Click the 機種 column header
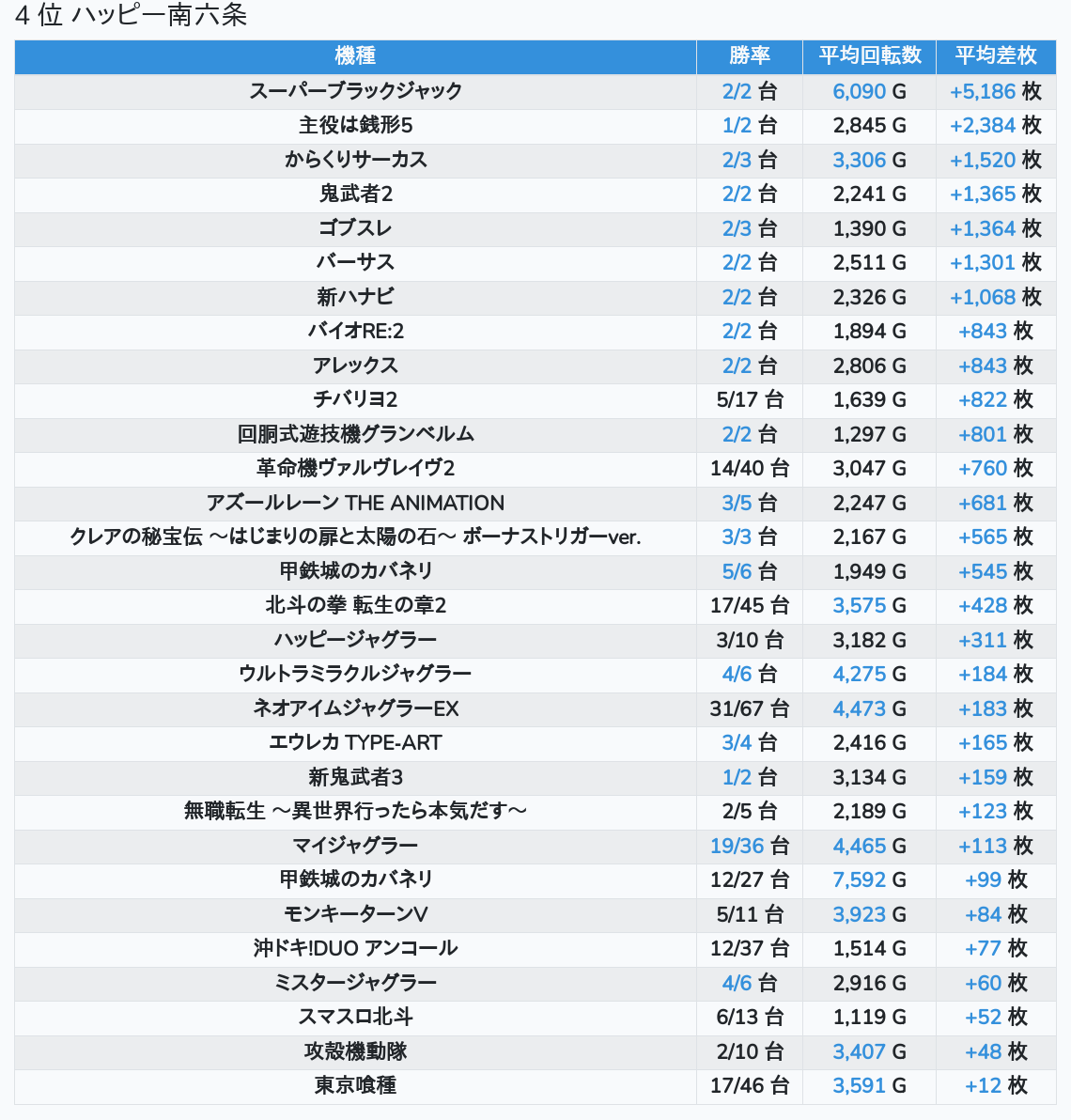 355,56
